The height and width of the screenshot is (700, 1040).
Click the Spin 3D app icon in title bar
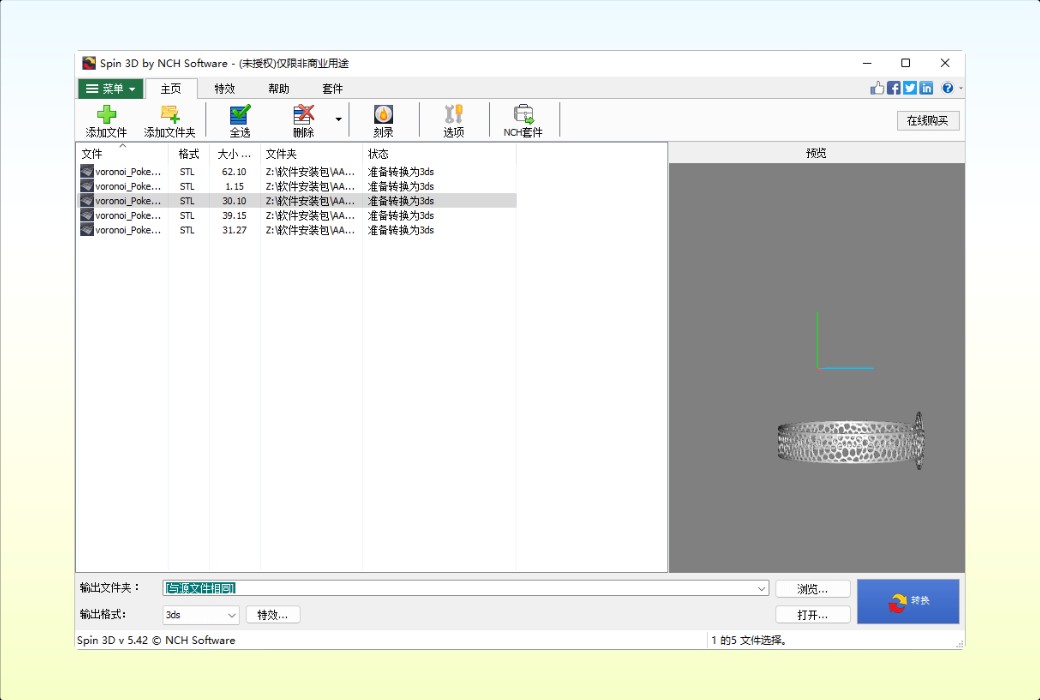[89, 63]
